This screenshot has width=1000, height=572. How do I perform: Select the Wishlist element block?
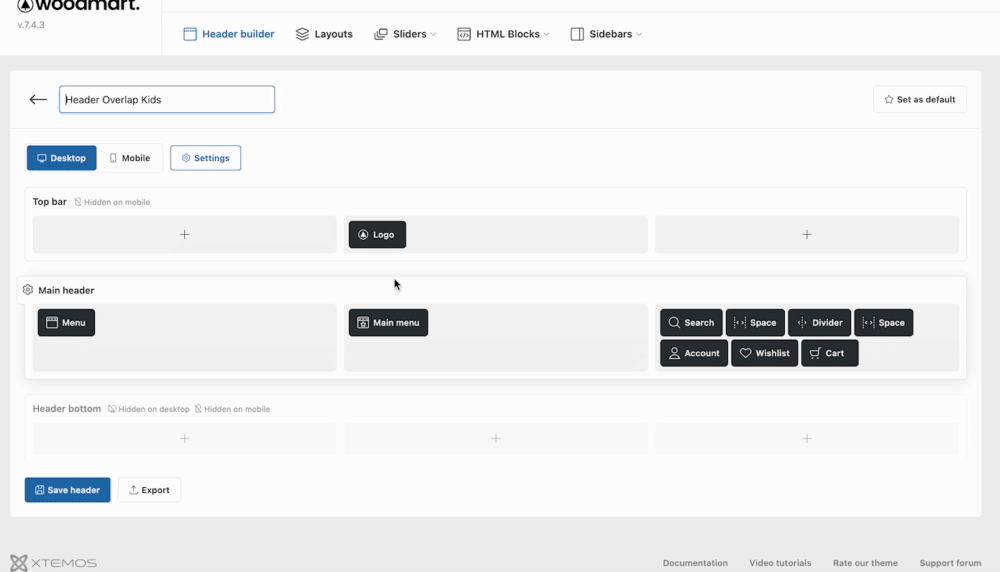(765, 353)
